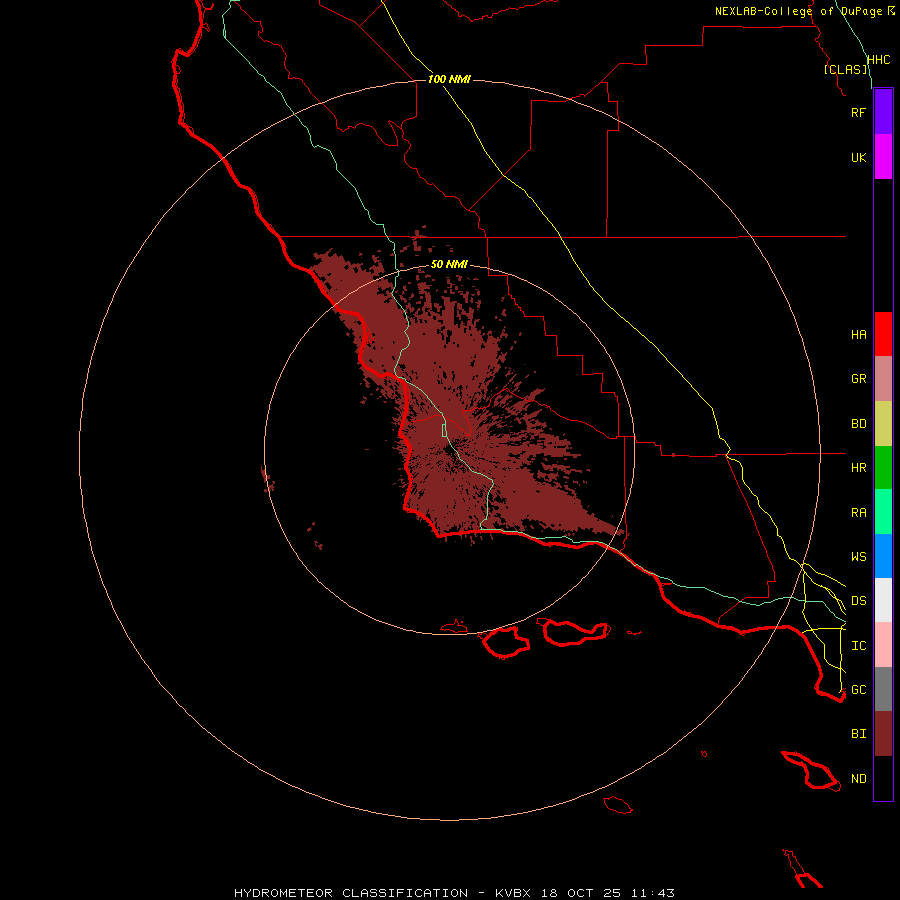Image resolution: width=900 pixels, height=900 pixels.
Task: Click the 'HR' legend label
Action: pyautogui.click(x=858, y=468)
